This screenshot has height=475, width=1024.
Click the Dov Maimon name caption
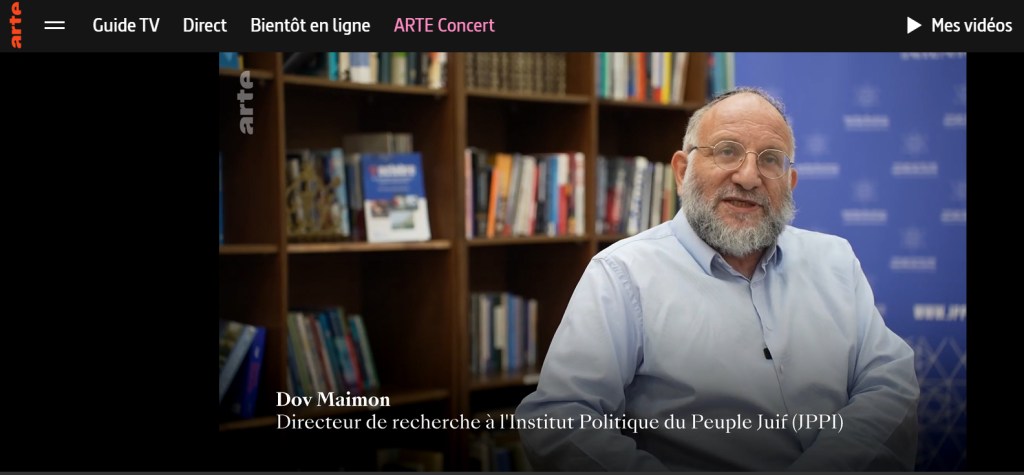click(x=333, y=399)
